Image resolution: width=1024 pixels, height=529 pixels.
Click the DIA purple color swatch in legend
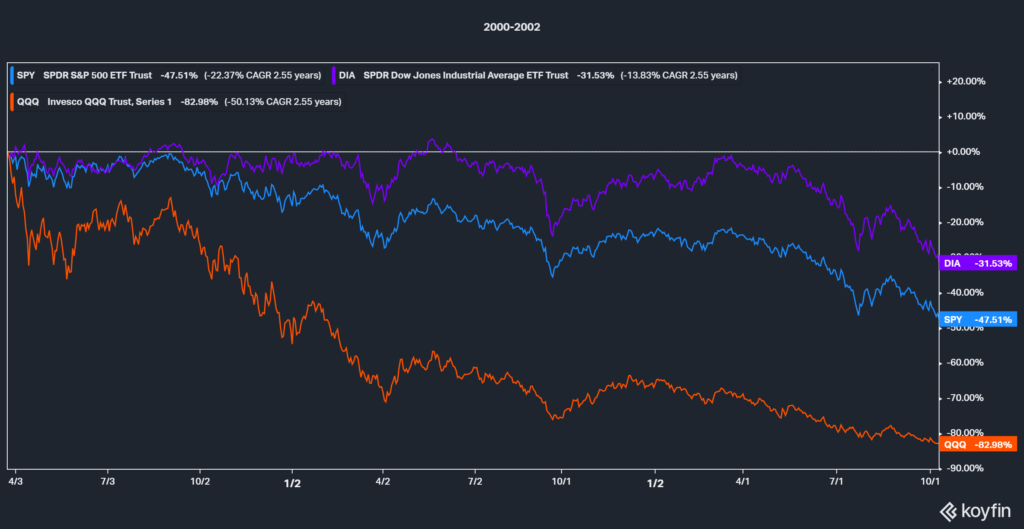pyautogui.click(x=333, y=75)
